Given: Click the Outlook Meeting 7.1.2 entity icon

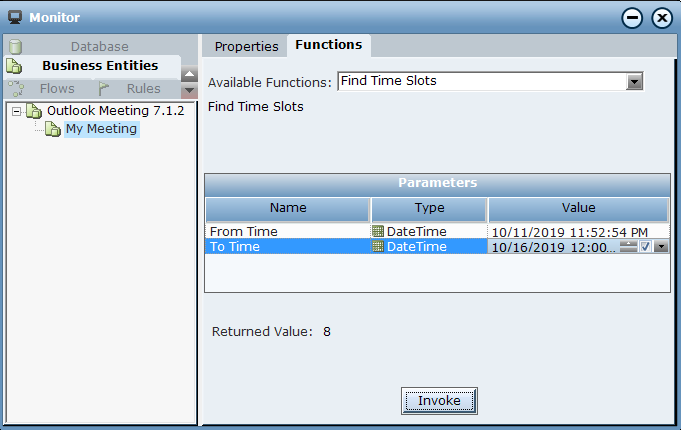Looking at the screenshot, I should pyautogui.click(x=34, y=111).
